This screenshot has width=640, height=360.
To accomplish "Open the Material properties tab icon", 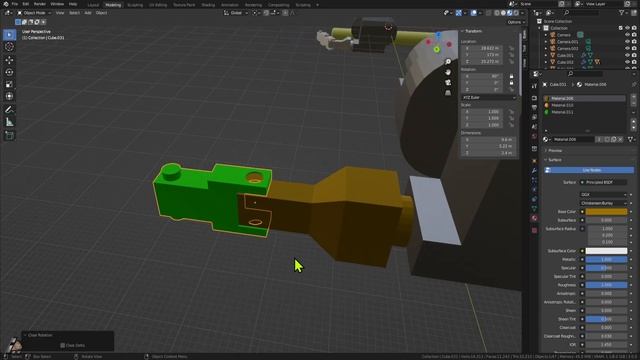I will 534,218.
